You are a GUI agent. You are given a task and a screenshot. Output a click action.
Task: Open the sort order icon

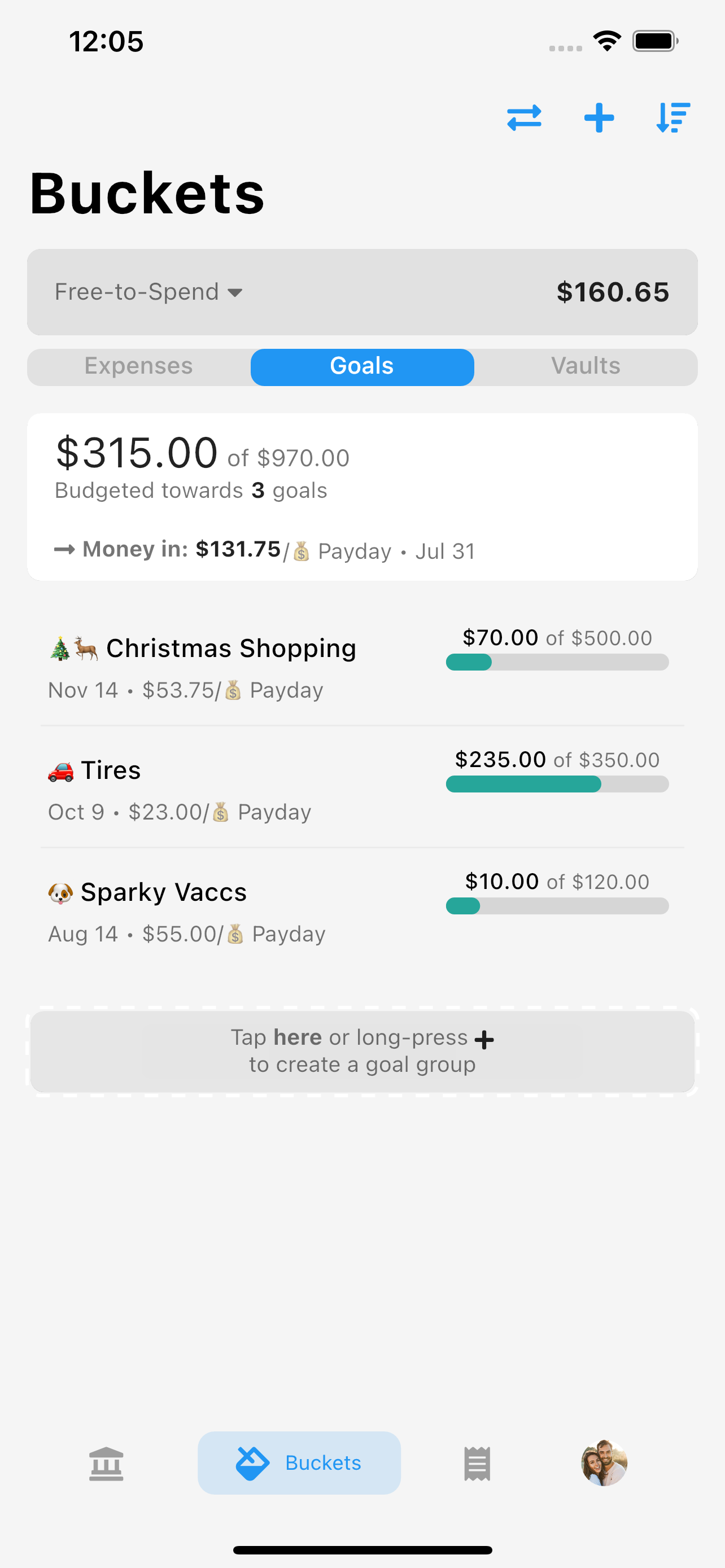pos(672,117)
